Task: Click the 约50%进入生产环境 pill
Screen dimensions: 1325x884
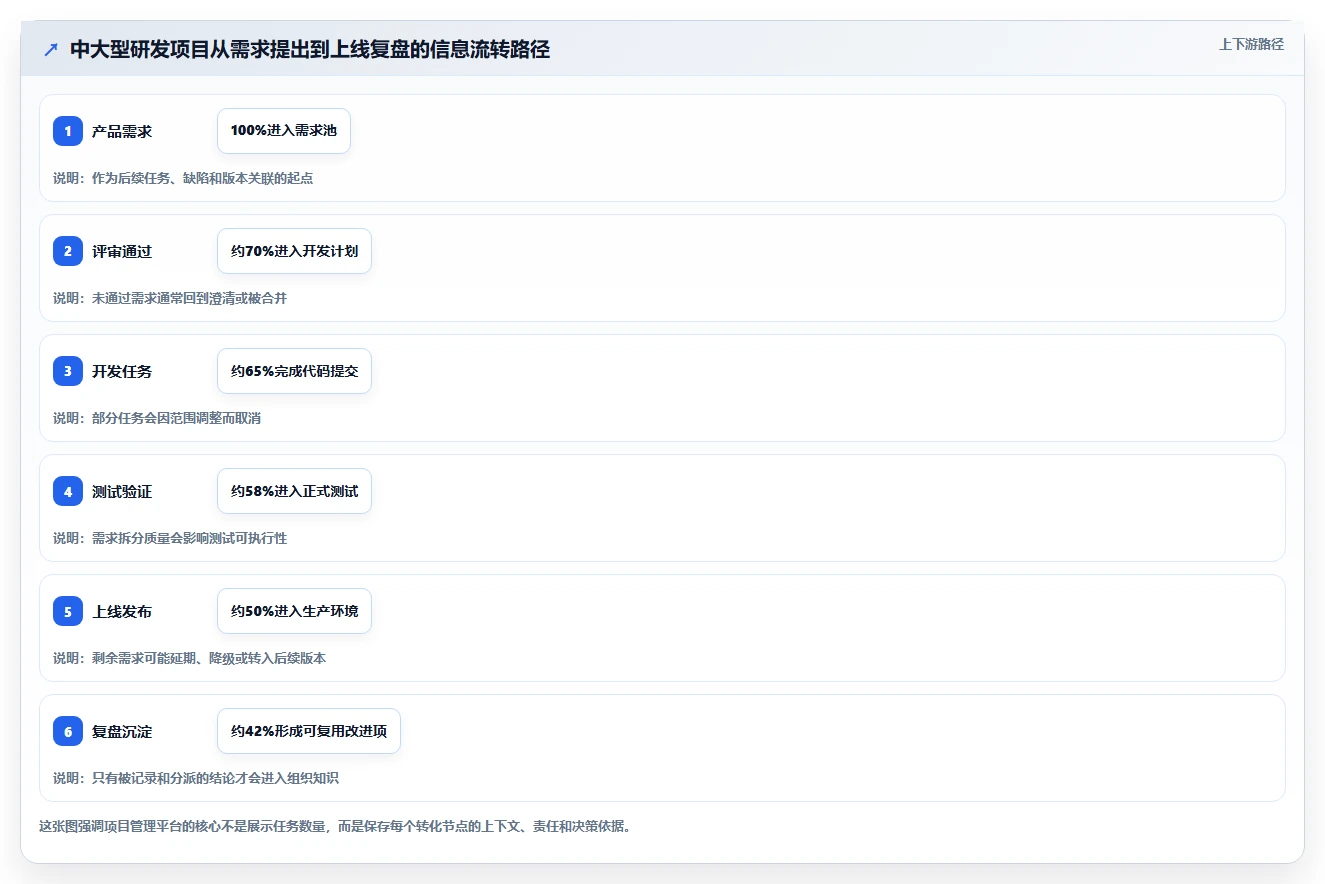Action: [x=294, y=611]
